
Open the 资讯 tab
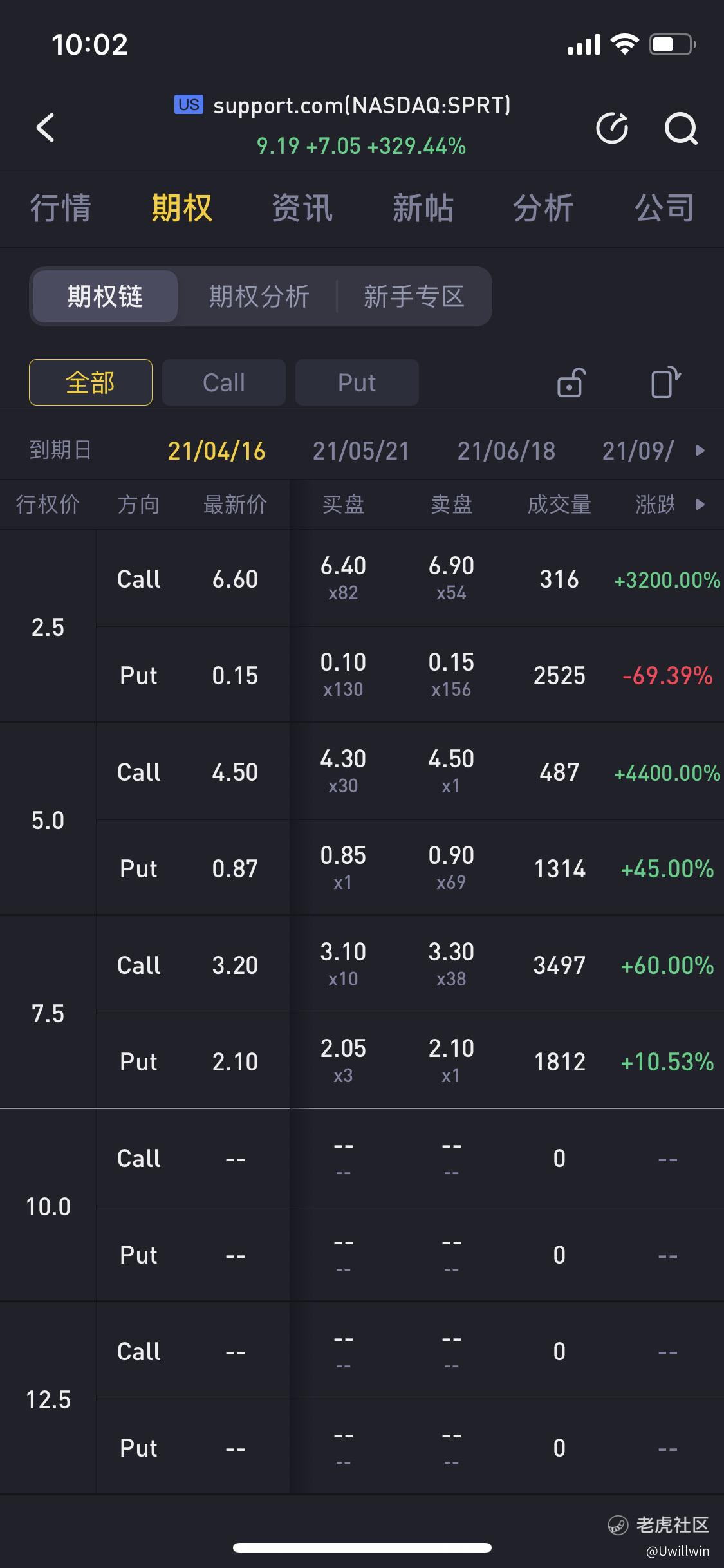[x=302, y=208]
